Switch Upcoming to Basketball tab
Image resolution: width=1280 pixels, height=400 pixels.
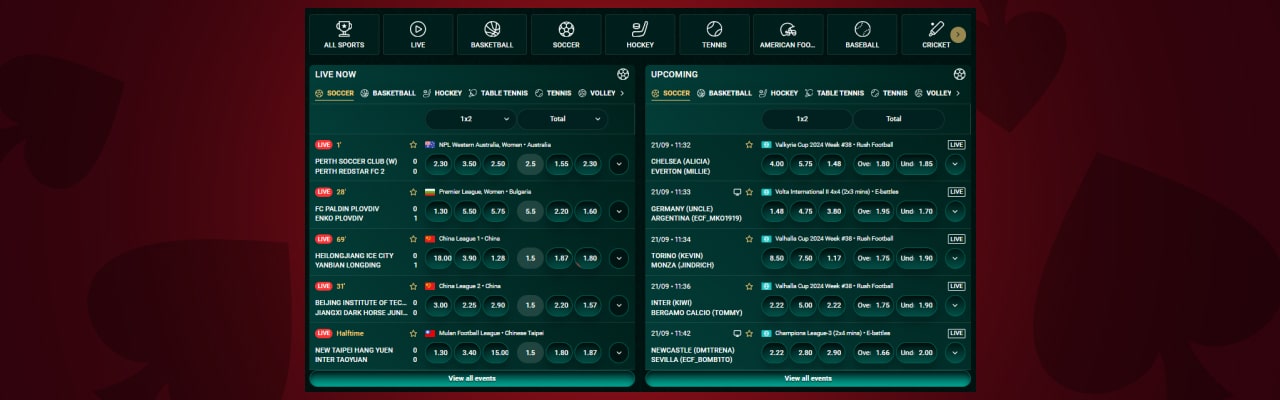(x=724, y=93)
